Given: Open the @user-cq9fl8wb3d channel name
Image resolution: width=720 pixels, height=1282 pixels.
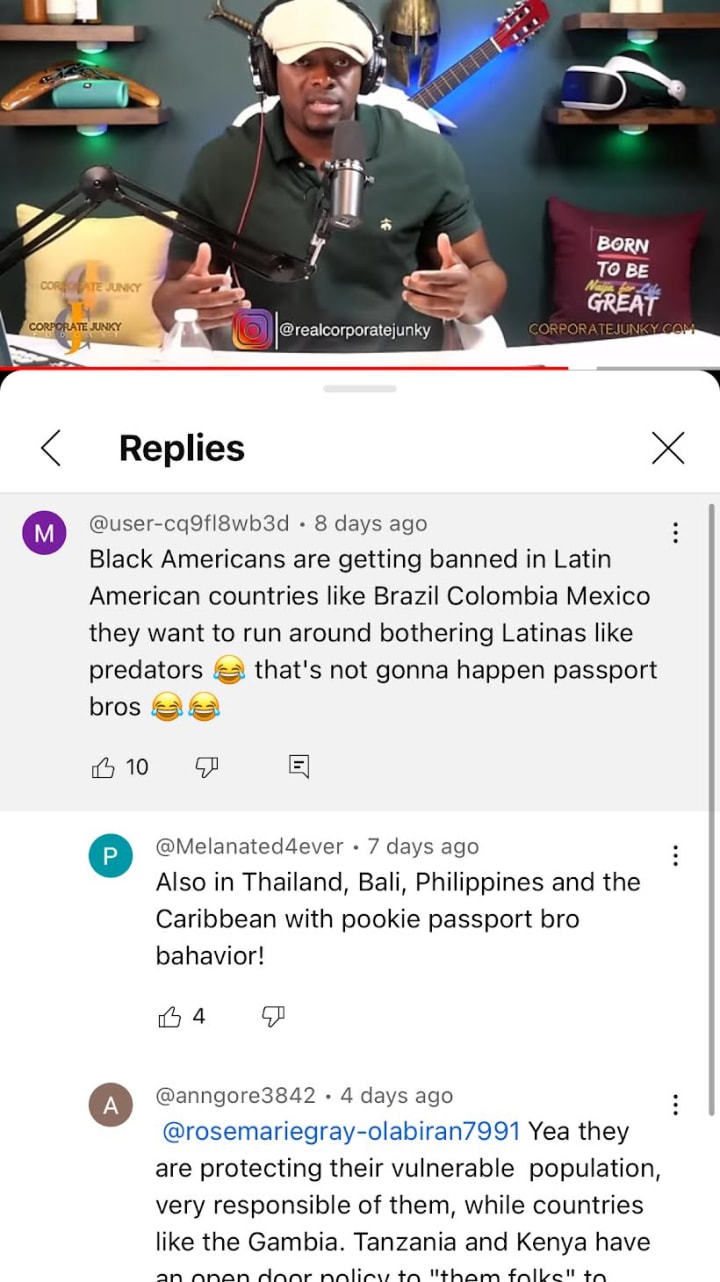Looking at the screenshot, I should coord(189,523).
